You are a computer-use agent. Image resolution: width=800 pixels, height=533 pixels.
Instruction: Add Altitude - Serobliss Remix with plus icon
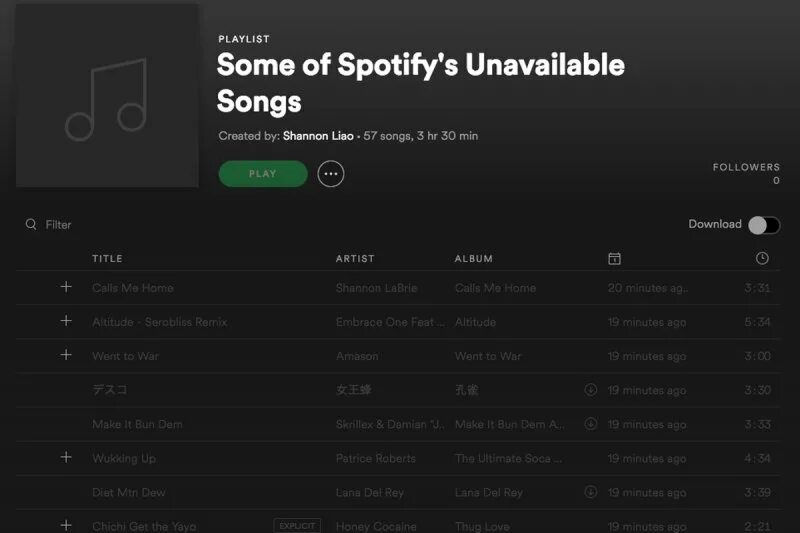[x=66, y=321]
